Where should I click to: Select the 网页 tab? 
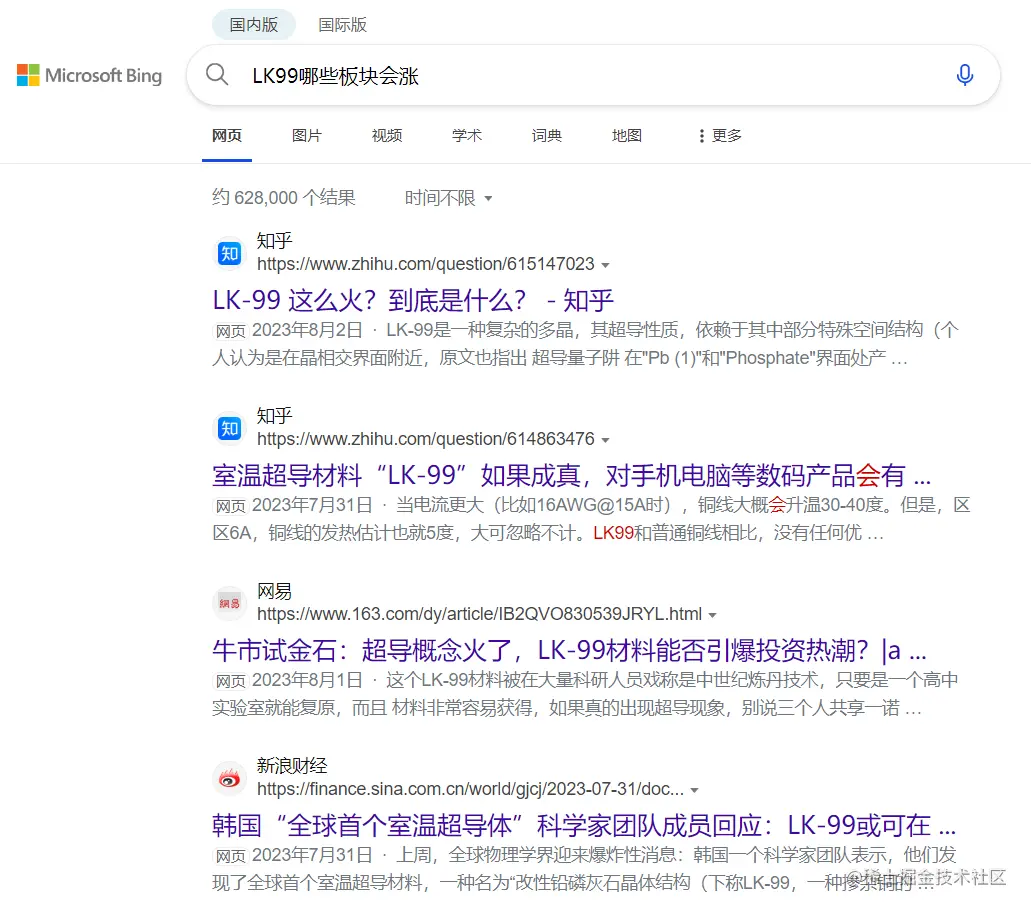coord(227,135)
